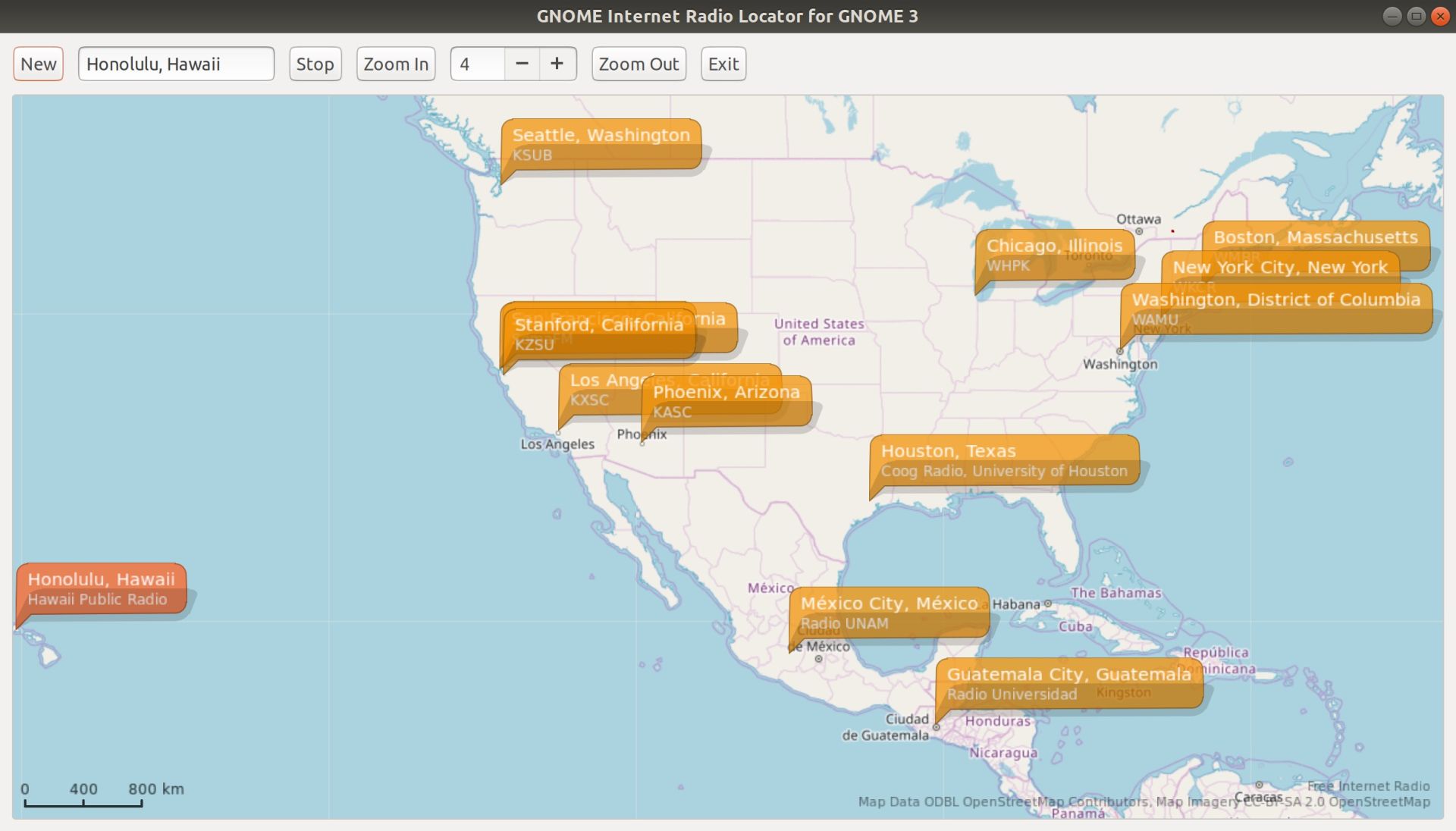Click the Zoom In button
Screen dimensions: 1456x831
[396, 64]
